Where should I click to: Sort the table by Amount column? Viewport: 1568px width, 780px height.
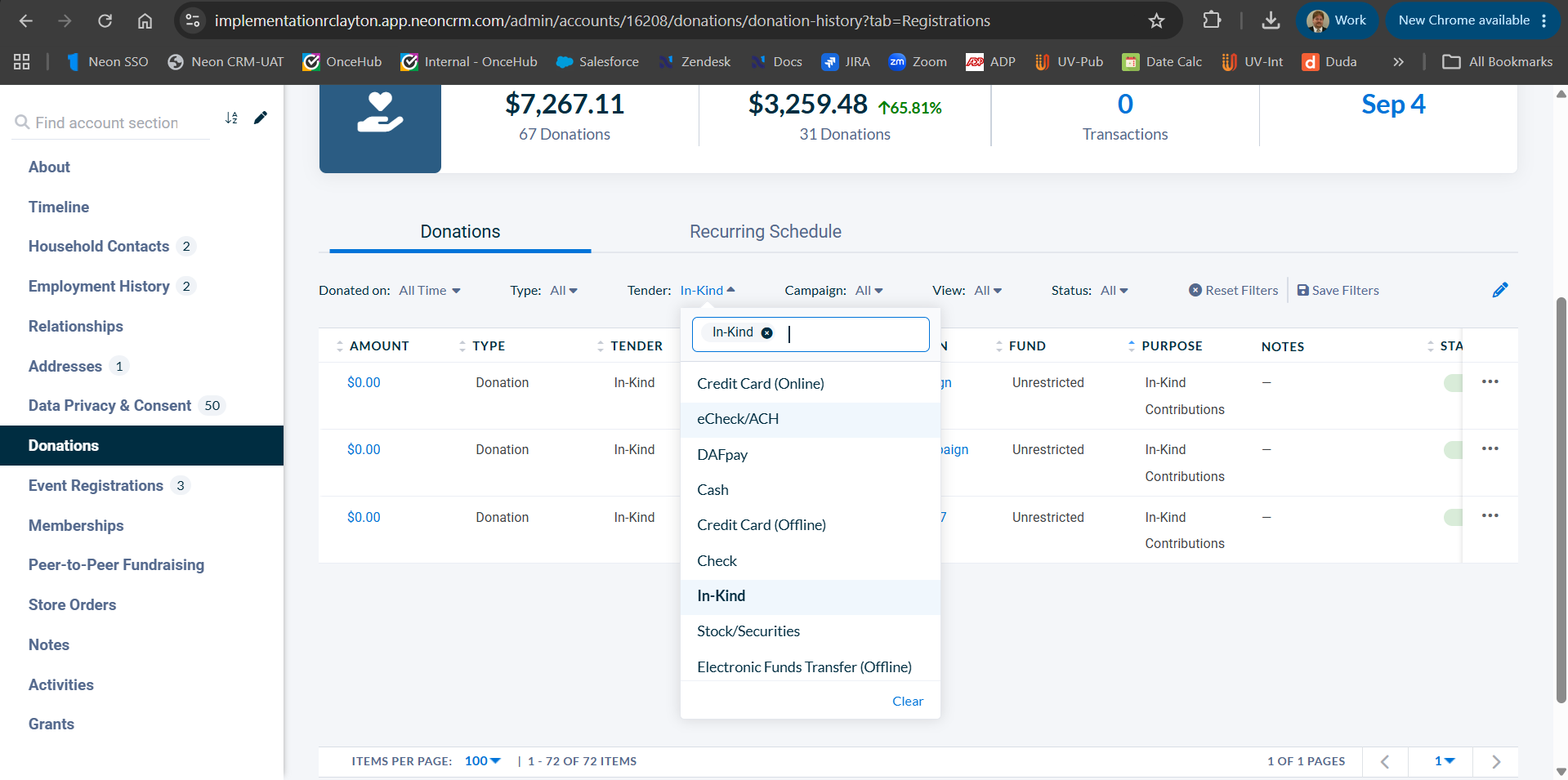(x=373, y=346)
